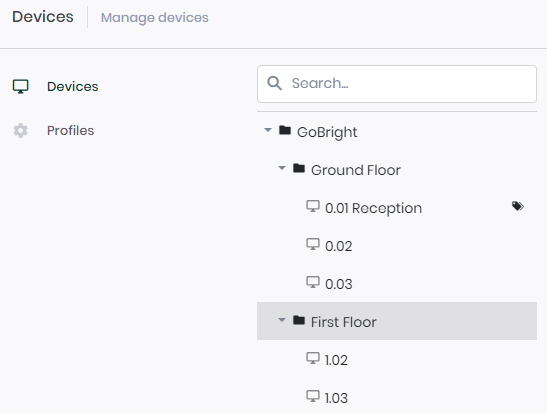Viewport: 547px width, 413px height.
Task: Click the magnifier icon in the search box
Action: tap(275, 84)
